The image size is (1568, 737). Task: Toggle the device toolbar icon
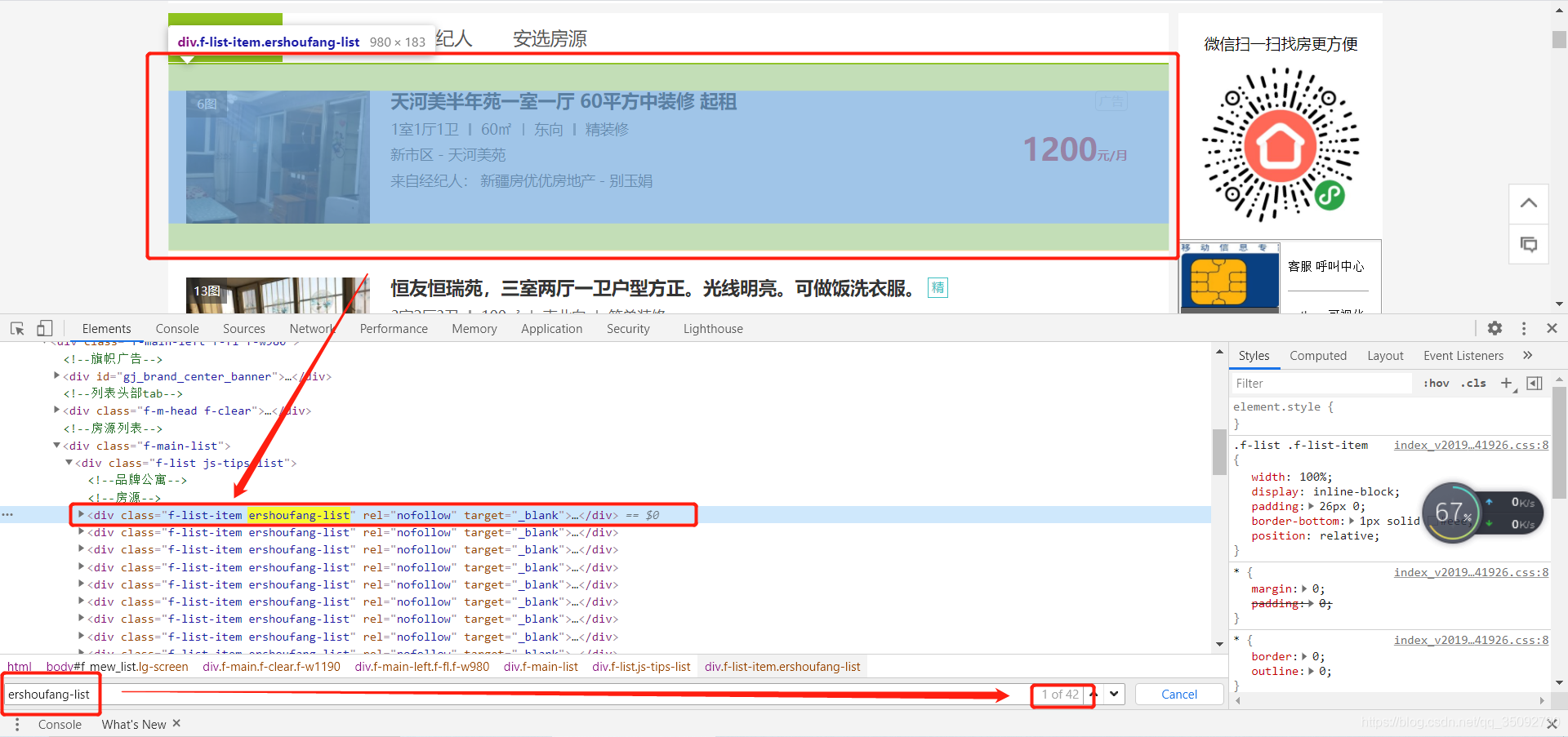click(x=45, y=328)
